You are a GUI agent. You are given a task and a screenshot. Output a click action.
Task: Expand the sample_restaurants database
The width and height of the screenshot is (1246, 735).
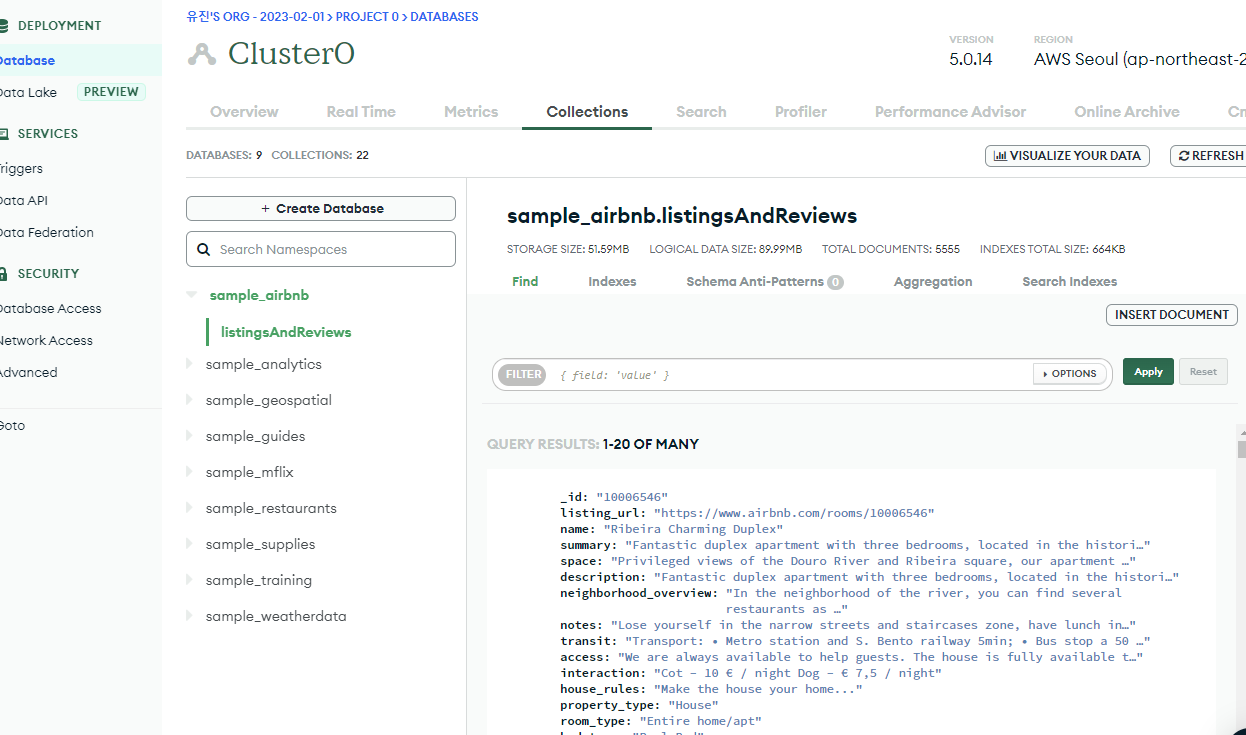click(189, 508)
